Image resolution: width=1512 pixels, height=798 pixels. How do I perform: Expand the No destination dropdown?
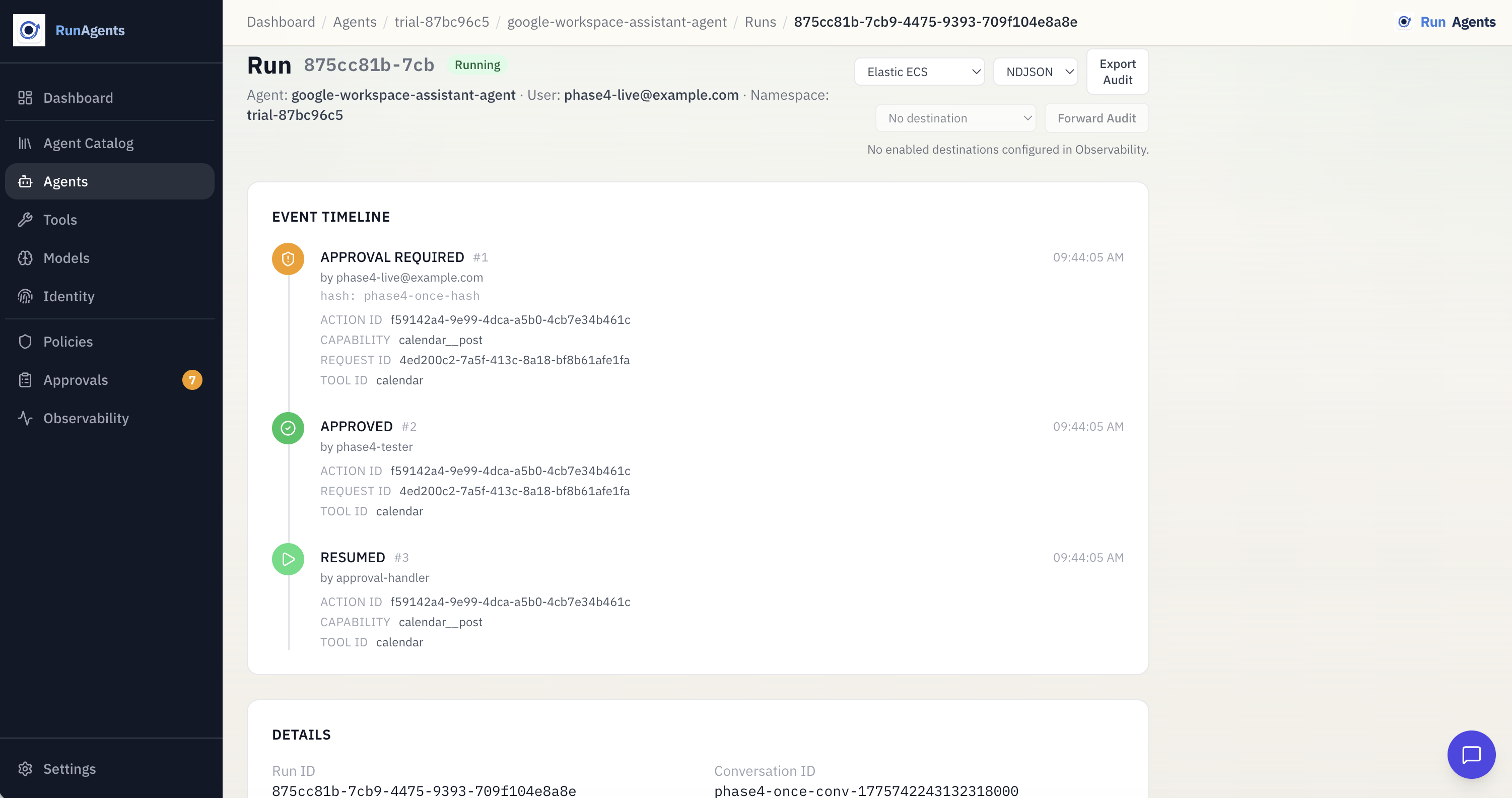[x=955, y=117]
